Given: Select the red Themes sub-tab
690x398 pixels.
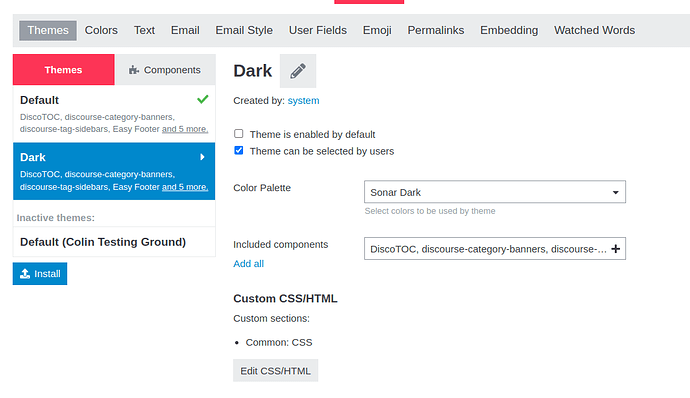Looking at the screenshot, I should pyautogui.click(x=64, y=70).
